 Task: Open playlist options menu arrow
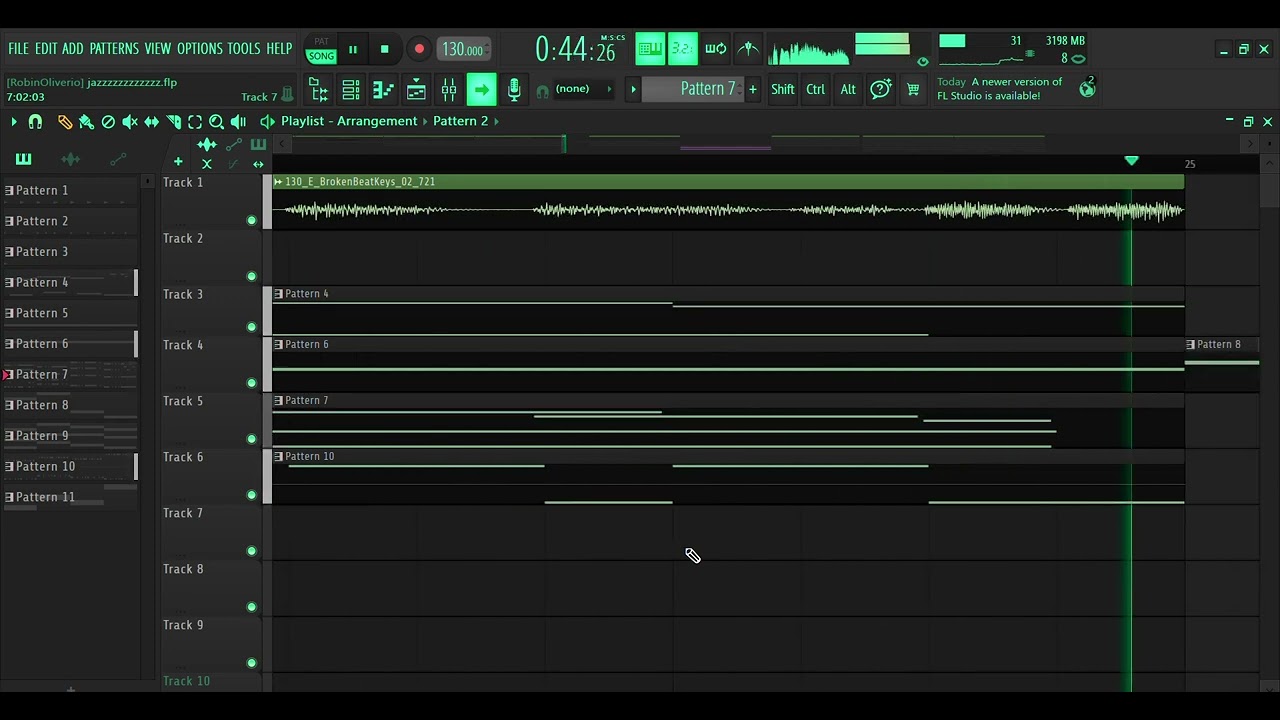click(x=14, y=122)
